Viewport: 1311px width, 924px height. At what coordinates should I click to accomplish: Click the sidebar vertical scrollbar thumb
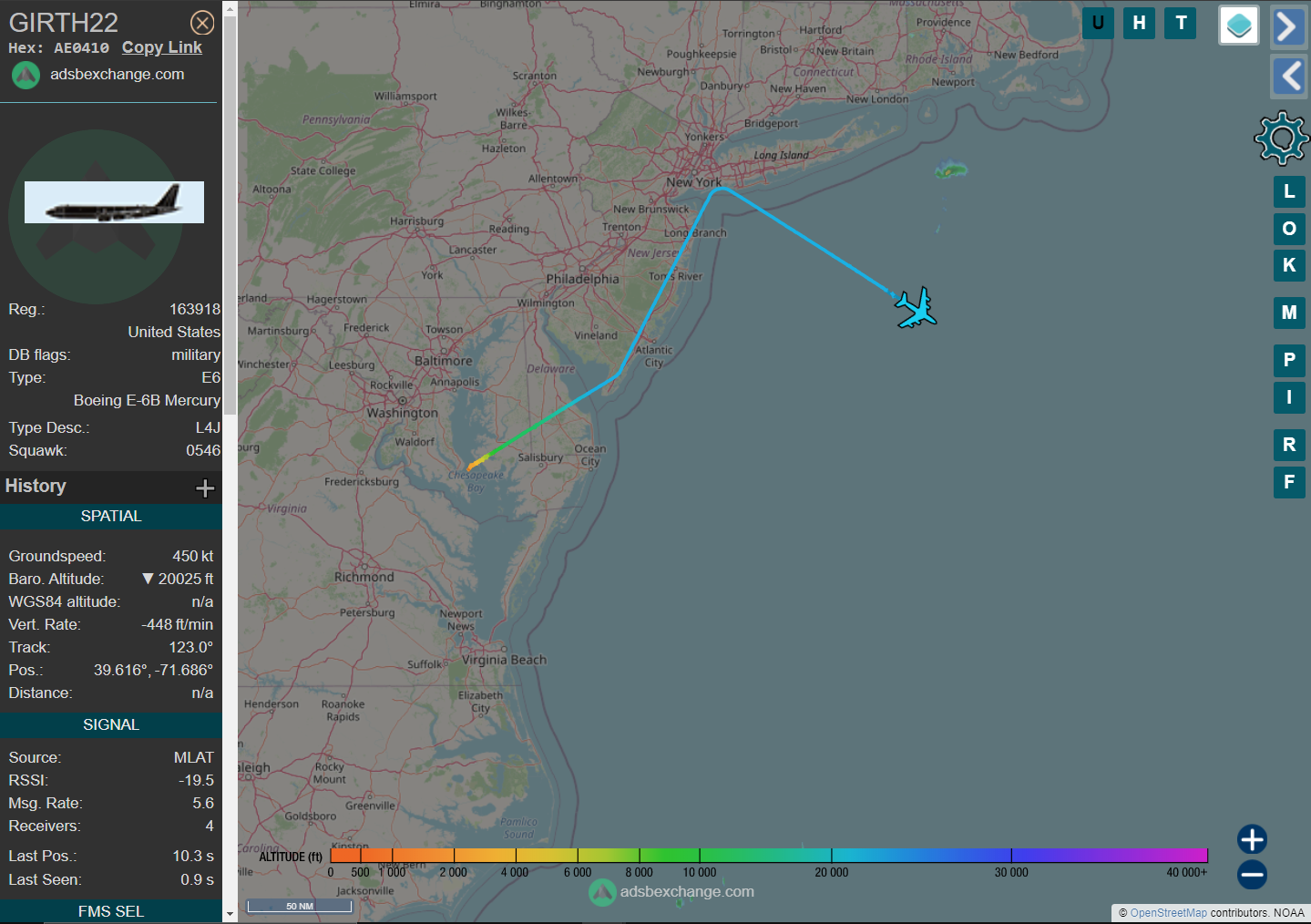click(x=230, y=215)
